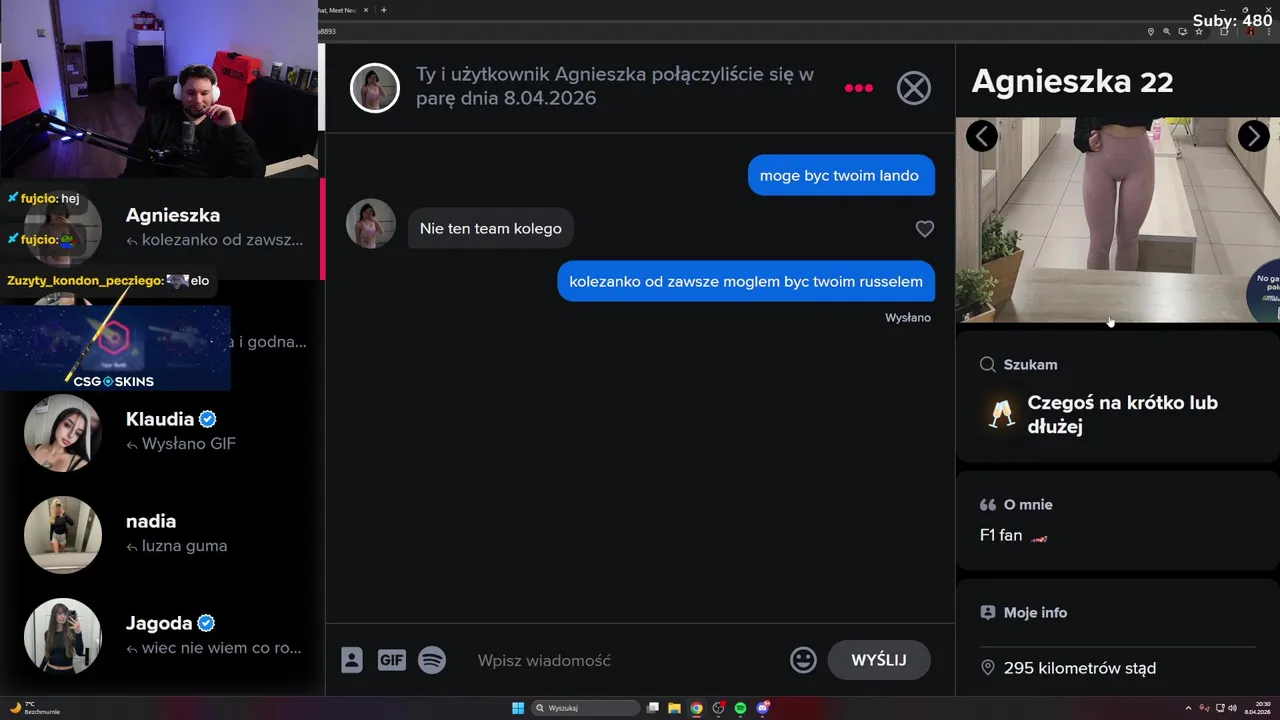Close the Agnieszka conversation with the X icon
Viewport: 1280px width, 720px height.
[x=913, y=88]
